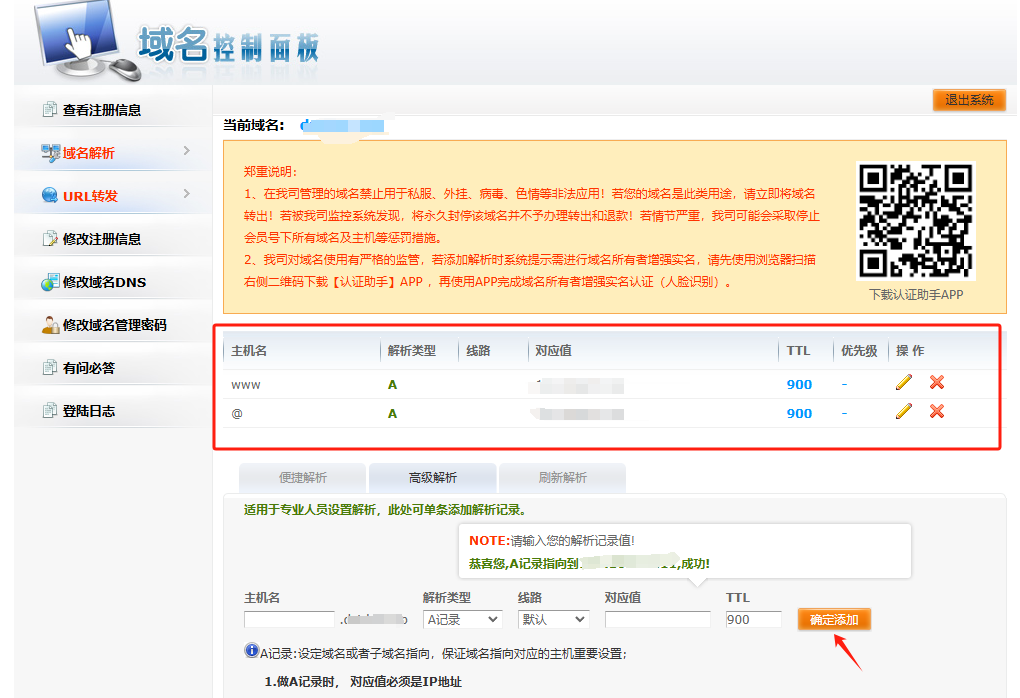Click the 郑重说明 notice heading
Screen dimensions: 1020x698
[271, 172]
